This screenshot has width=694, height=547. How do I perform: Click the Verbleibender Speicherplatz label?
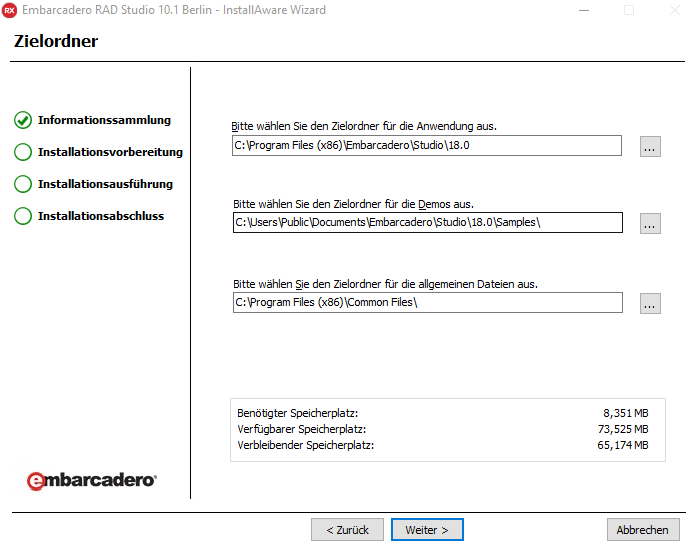(305, 445)
